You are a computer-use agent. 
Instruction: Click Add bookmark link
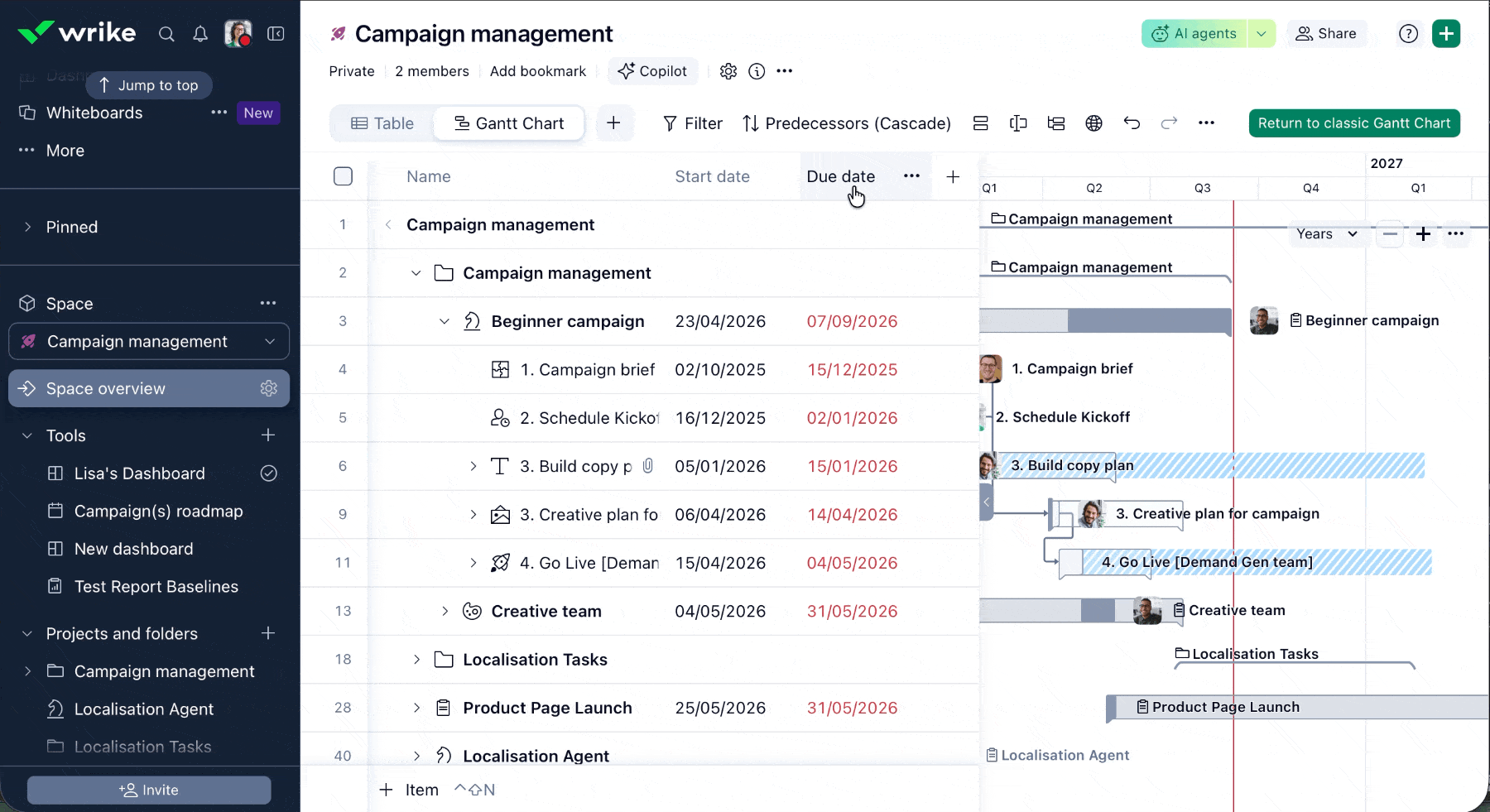(538, 71)
